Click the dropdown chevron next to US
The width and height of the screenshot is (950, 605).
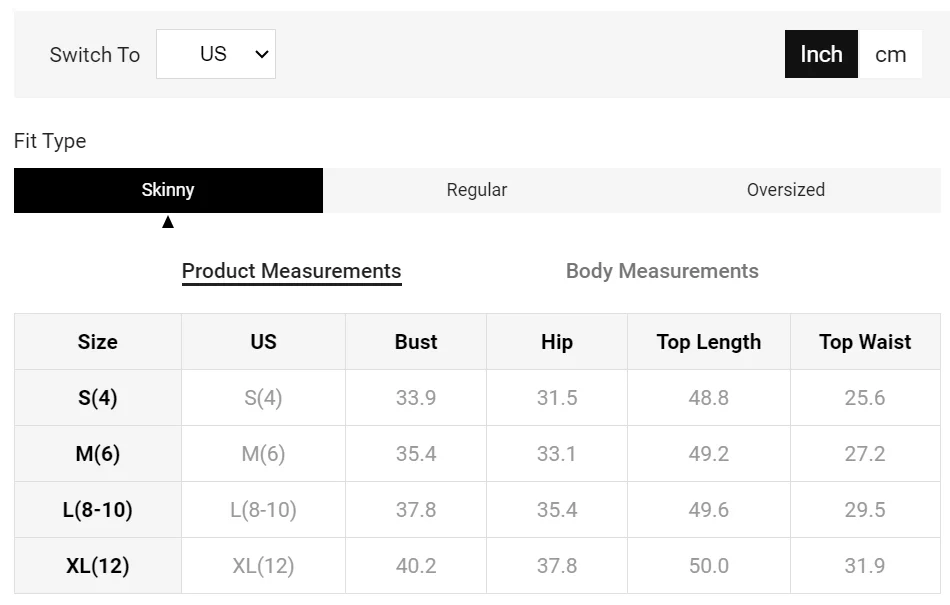pos(262,55)
